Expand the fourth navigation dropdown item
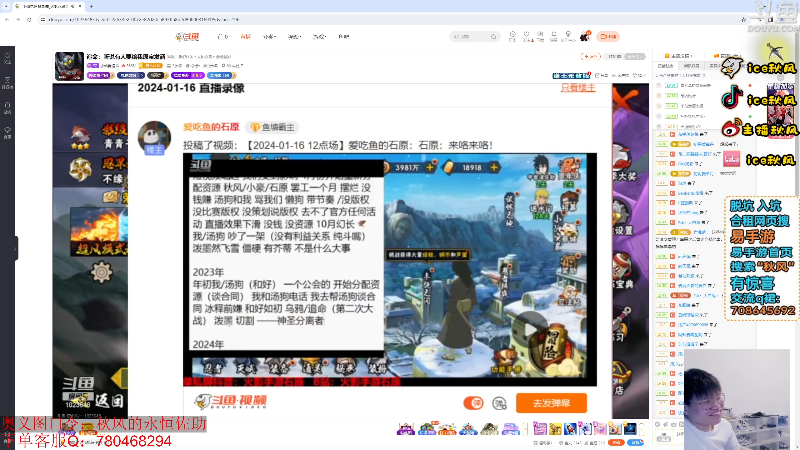This screenshot has height=450, width=800. click(294, 37)
